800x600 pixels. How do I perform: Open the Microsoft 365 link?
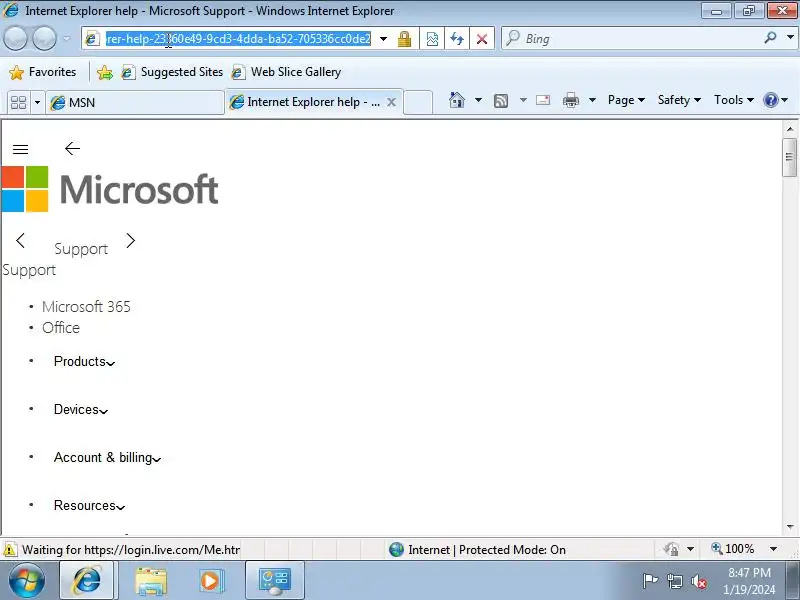(86, 307)
